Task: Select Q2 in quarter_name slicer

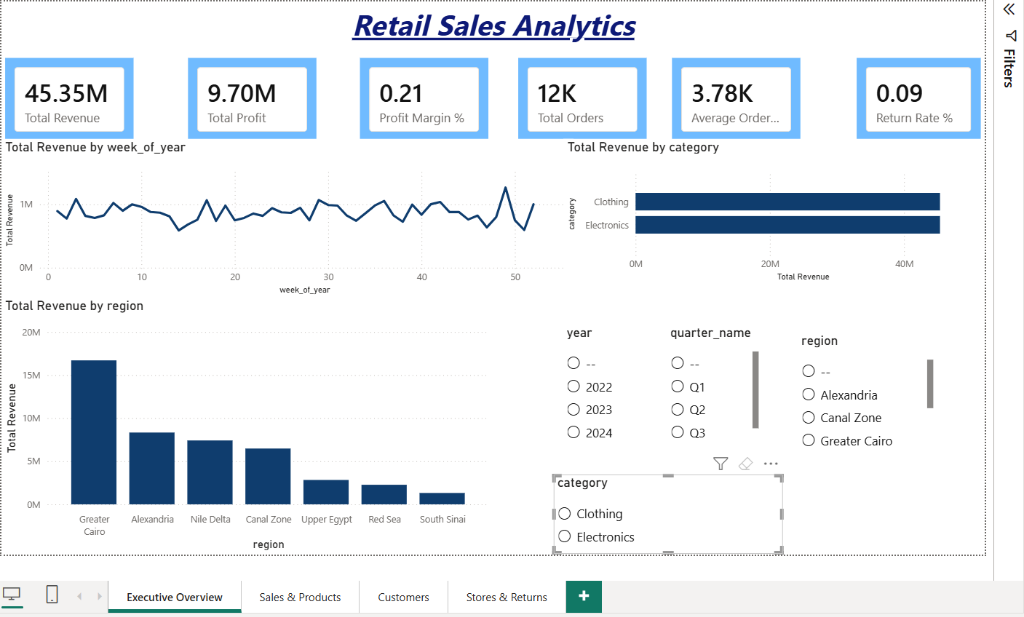Action: click(677, 409)
